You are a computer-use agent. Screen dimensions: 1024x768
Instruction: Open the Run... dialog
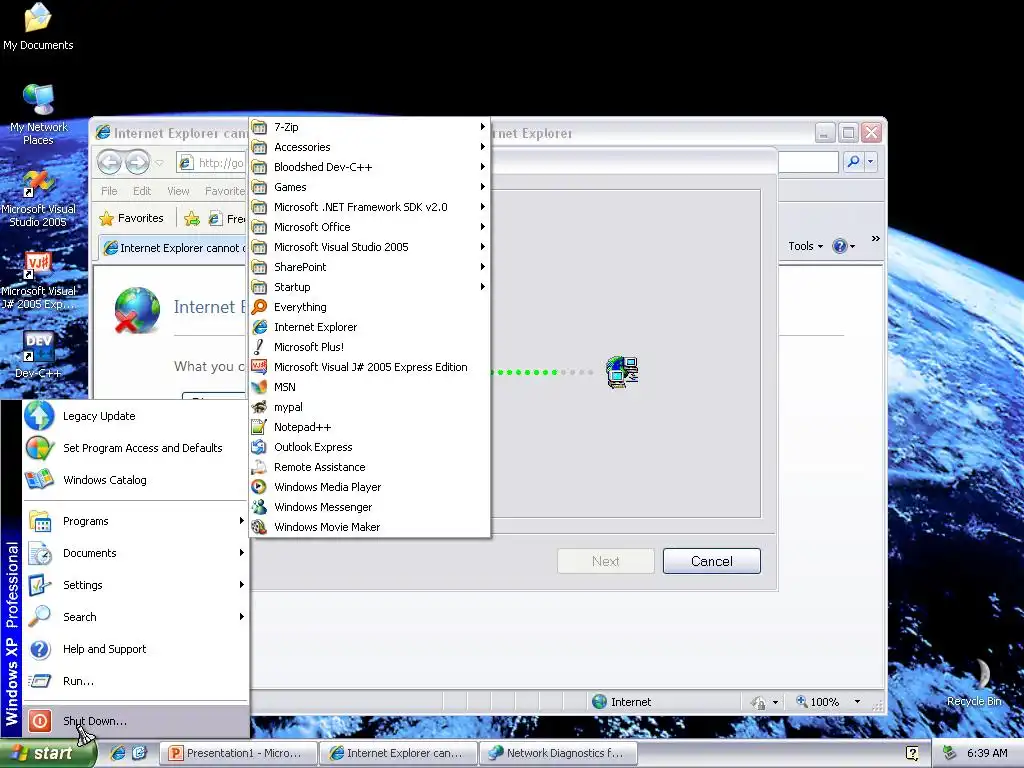point(135,681)
